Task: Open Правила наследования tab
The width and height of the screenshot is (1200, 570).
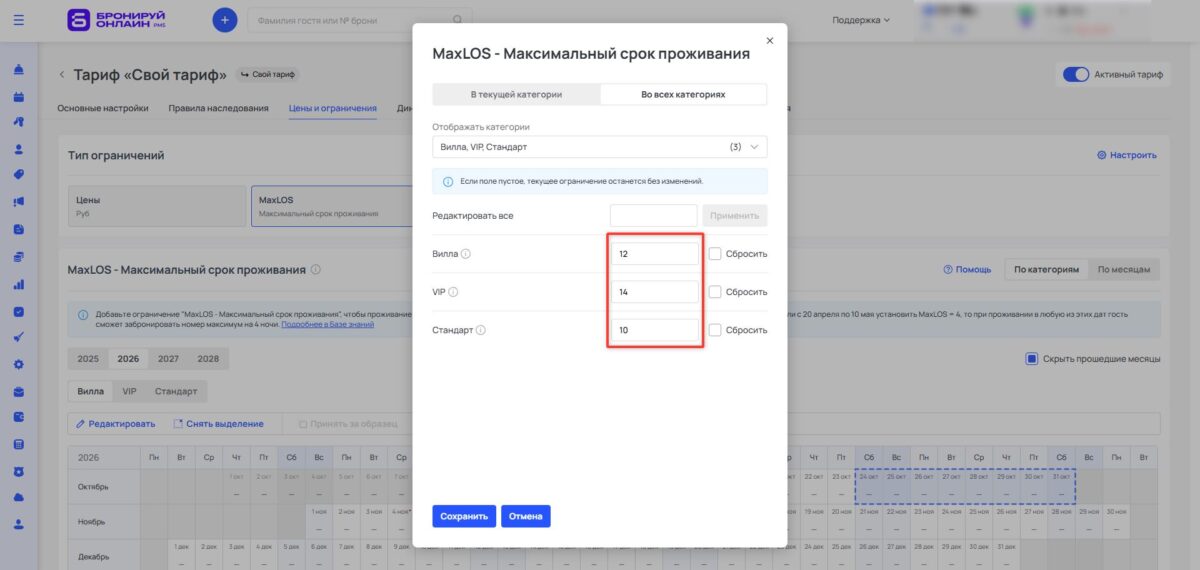Action: pos(218,108)
